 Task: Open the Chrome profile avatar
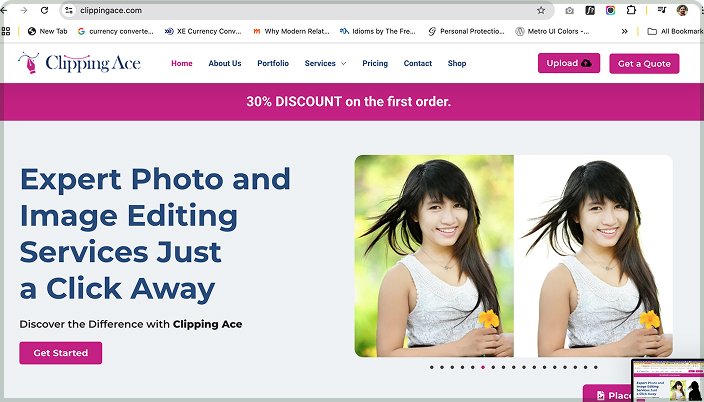[682, 10]
